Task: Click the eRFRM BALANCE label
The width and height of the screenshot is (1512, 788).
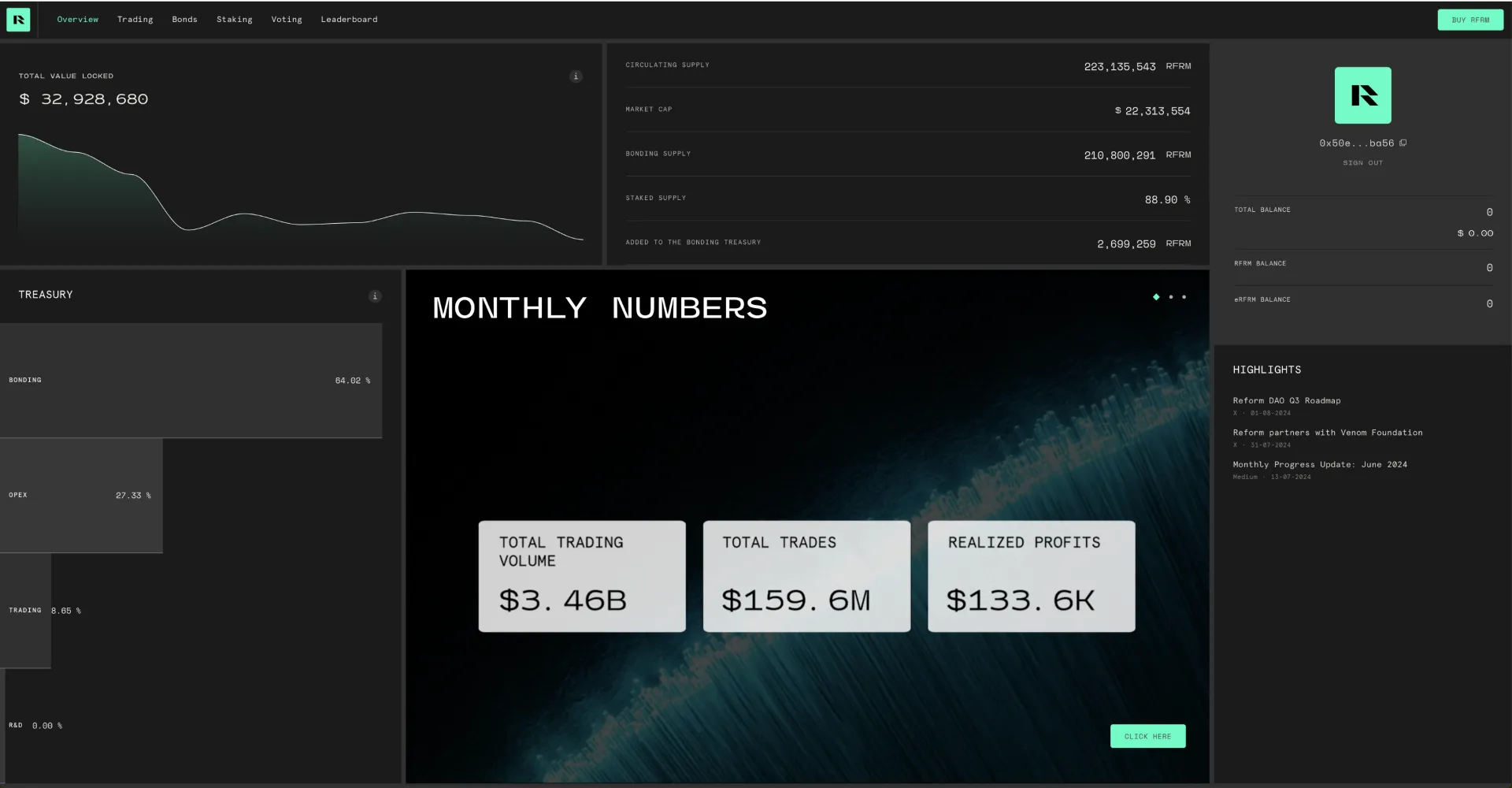Action: click(1262, 299)
